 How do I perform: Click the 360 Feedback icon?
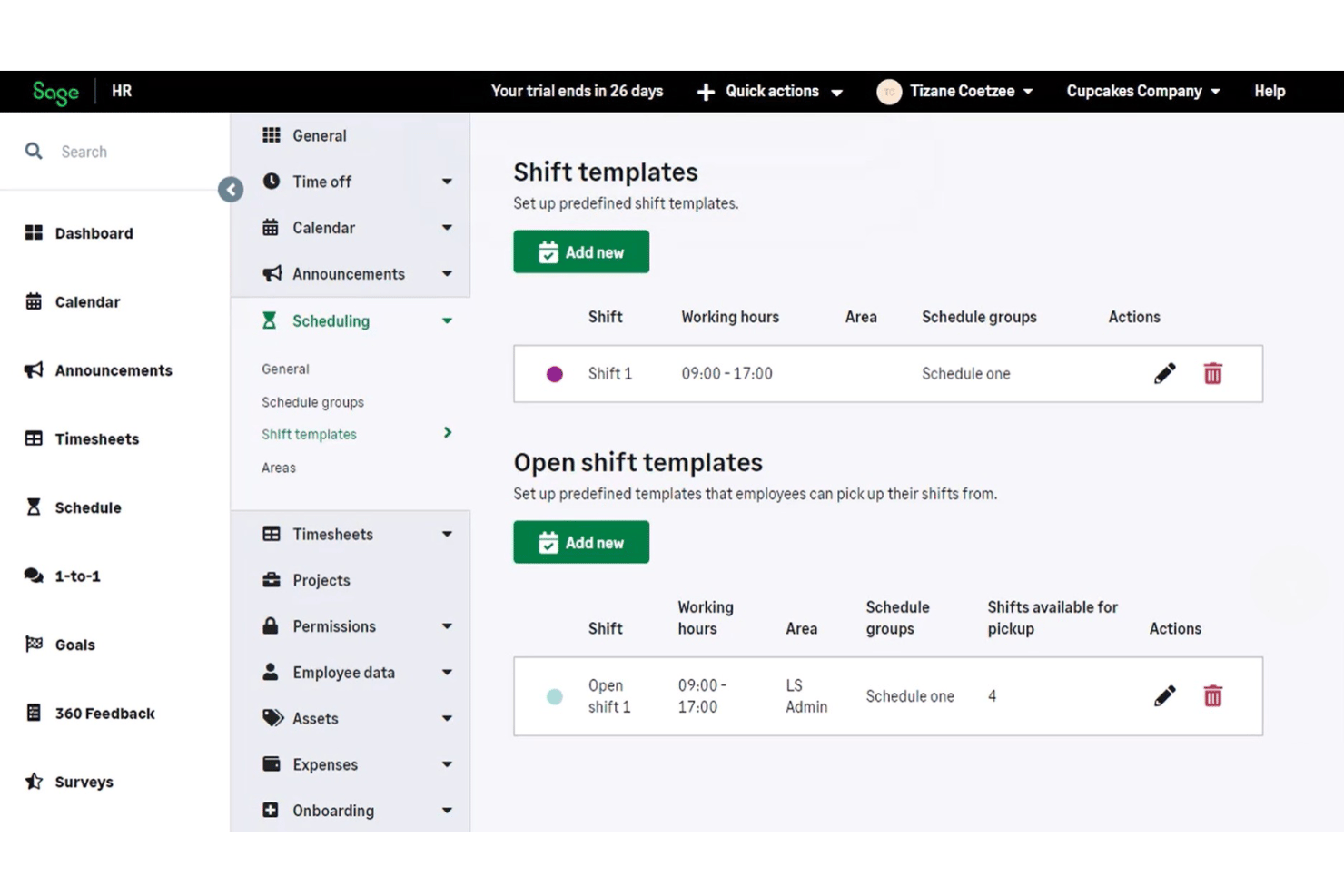click(x=34, y=713)
